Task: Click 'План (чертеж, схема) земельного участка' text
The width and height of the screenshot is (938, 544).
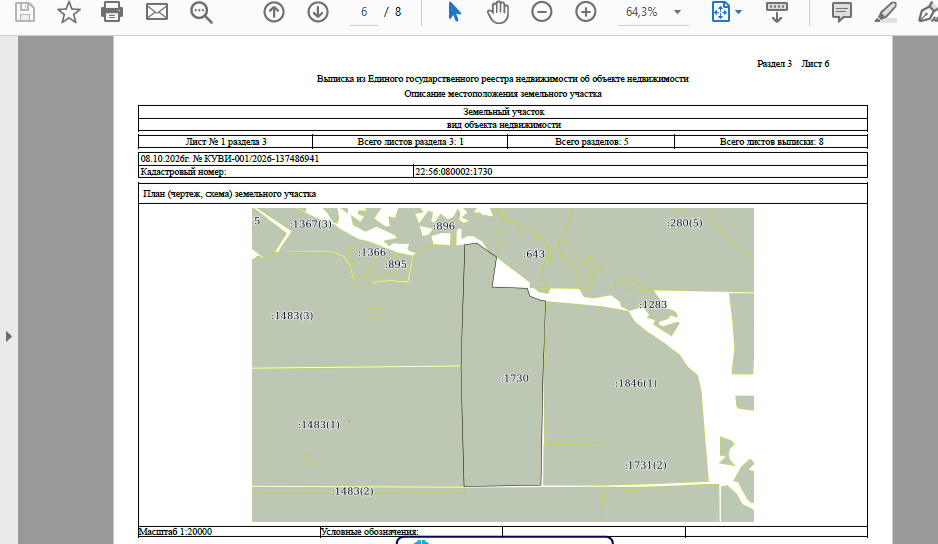Action: (230, 194)
